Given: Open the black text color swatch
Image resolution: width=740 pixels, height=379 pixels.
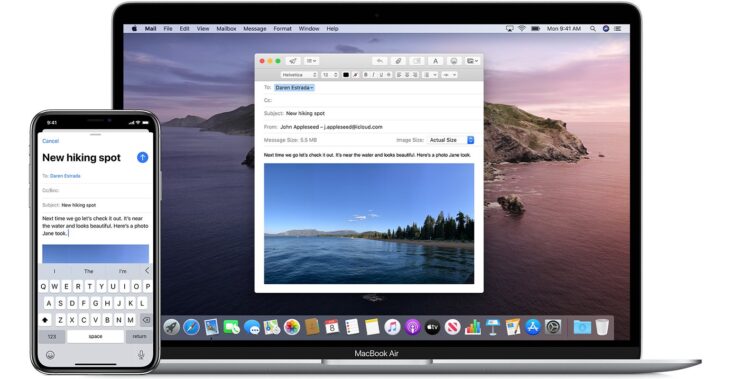Looking at the screenshot, I should pos(346,75).
